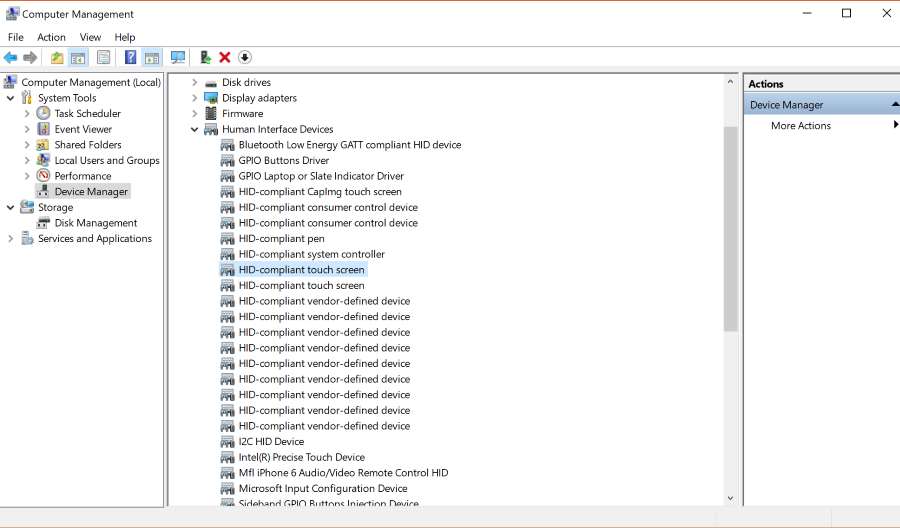Expand Local Users and Groups node

pos(27,160)
